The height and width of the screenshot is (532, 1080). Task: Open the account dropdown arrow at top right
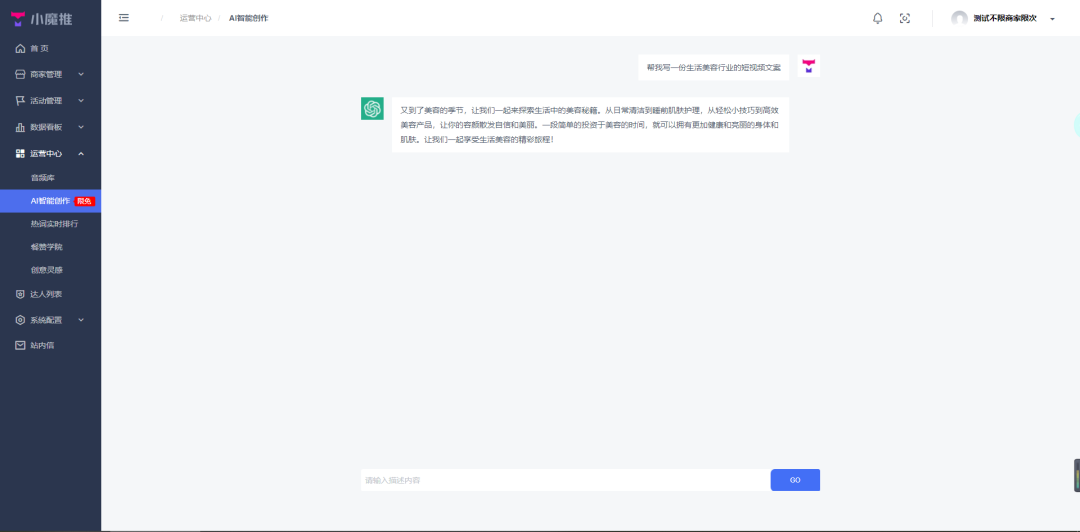[x=1052, y=19]
